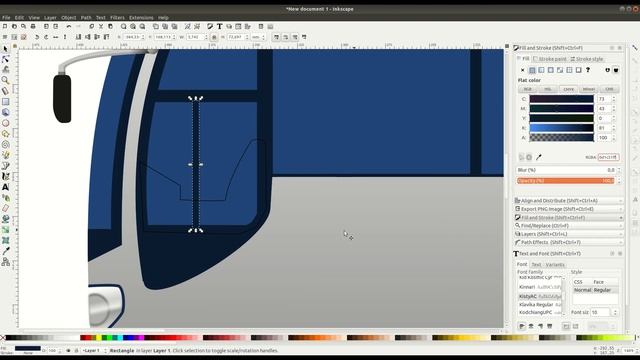This screenshot has width=640, height=360.
Task: Select the Star polygon tool
Action: (5, 133)
